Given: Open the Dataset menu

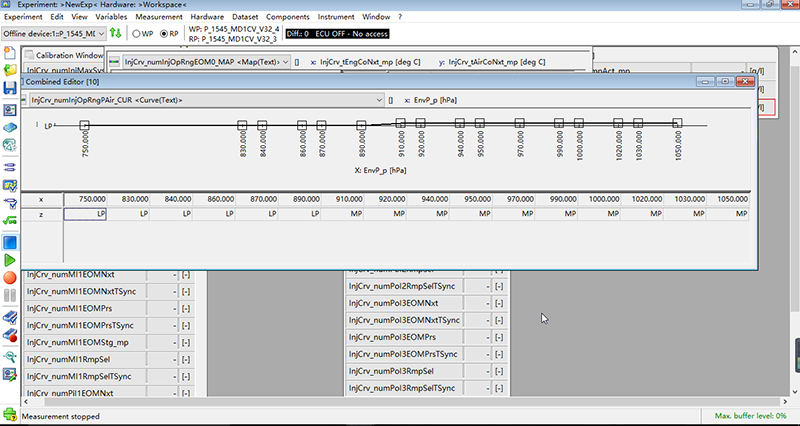Looking at the screenshot, I should (245, 17).
